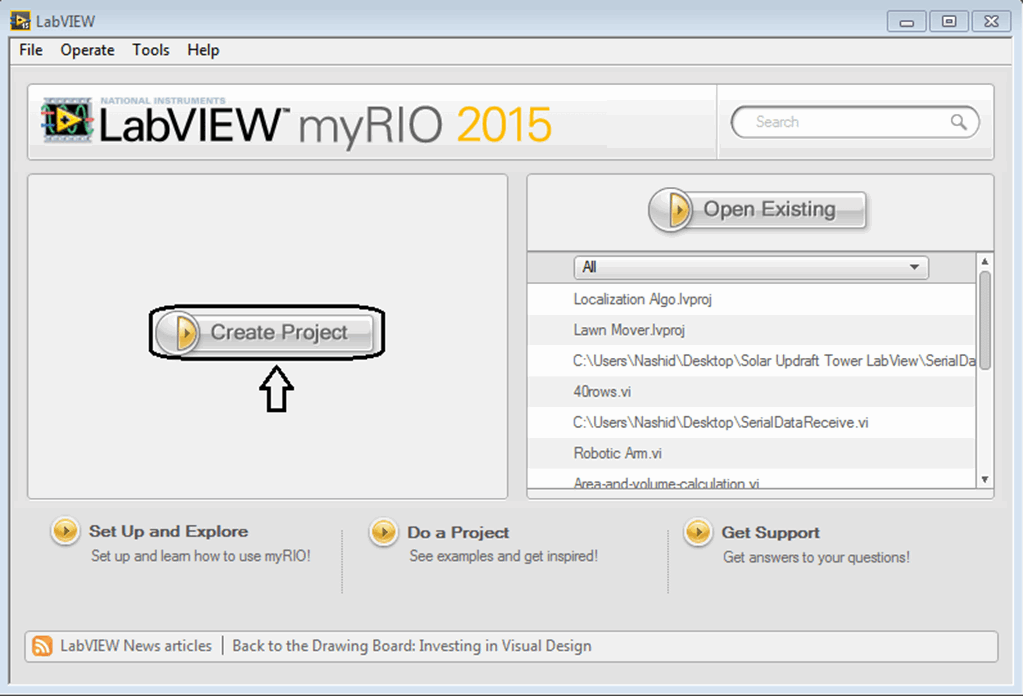Screen dimensions: 1024x696
Task: Open the File menu
Action: click(29, 49)
